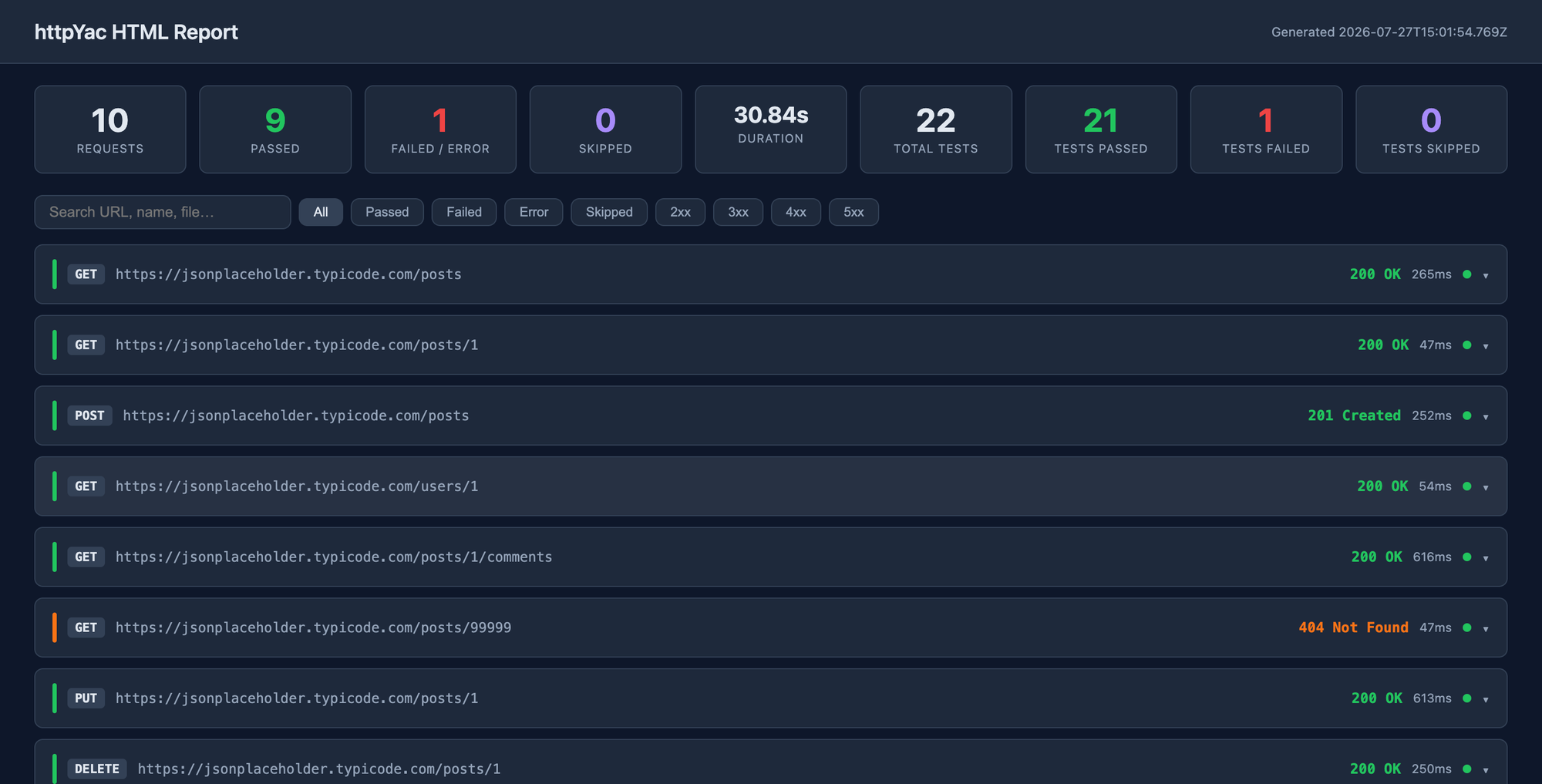Click the green status dot on GET /posts row
This screenshot has width=1542, height=784.
(1467, 274)
